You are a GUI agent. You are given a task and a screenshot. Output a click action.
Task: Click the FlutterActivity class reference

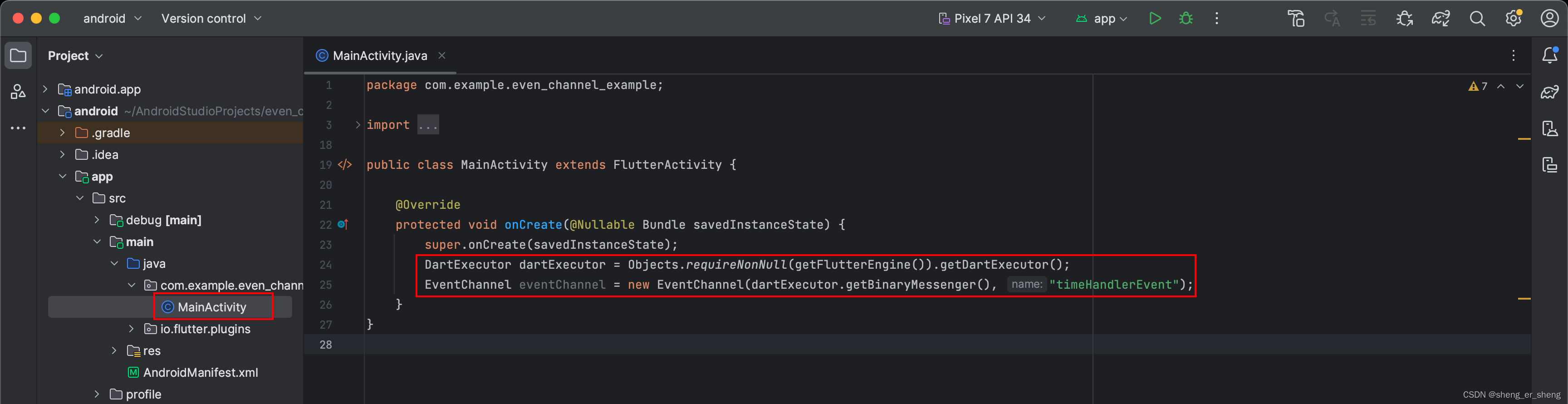tap(668, 164)
